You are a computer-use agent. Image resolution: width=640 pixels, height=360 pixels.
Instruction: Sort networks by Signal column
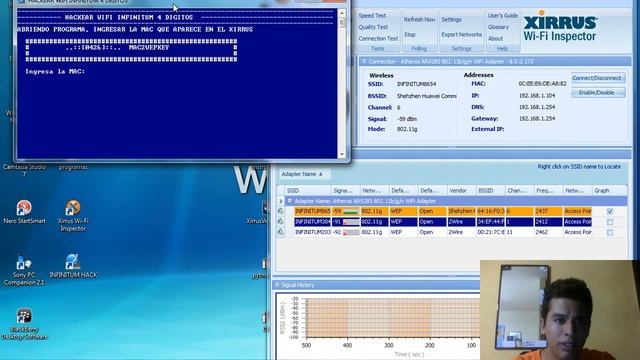tap(346, 190)
